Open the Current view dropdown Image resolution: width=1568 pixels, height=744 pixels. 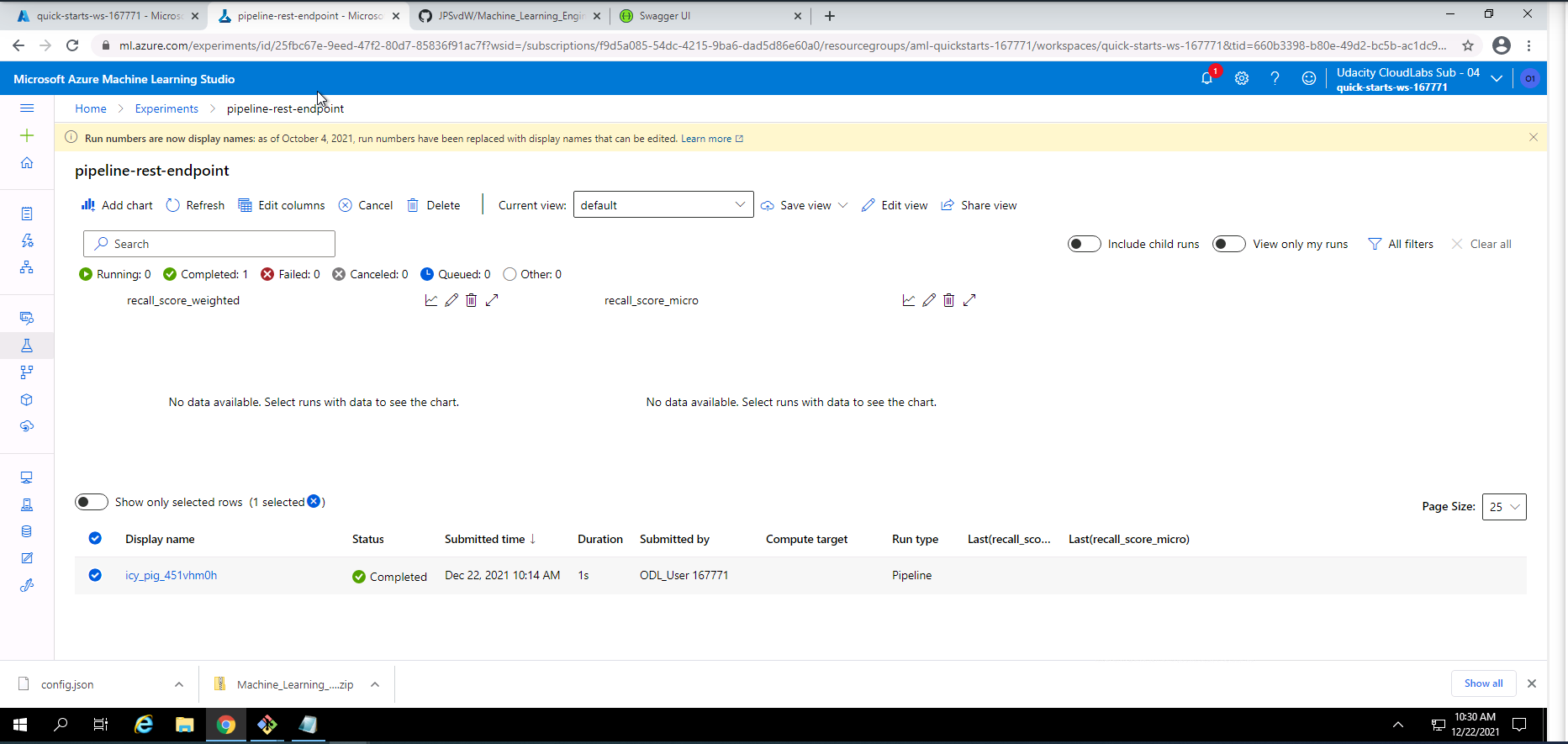(x=663, y=204)
